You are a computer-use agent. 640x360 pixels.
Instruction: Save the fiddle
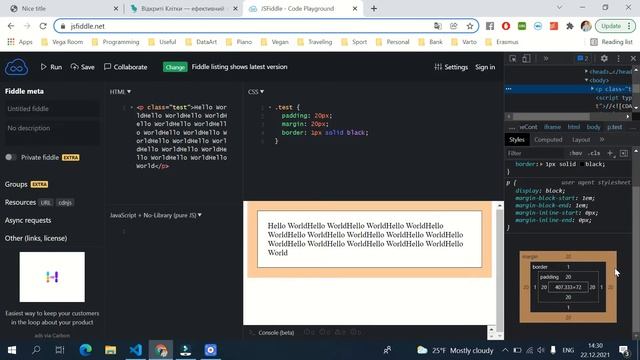tap(82, 67)
